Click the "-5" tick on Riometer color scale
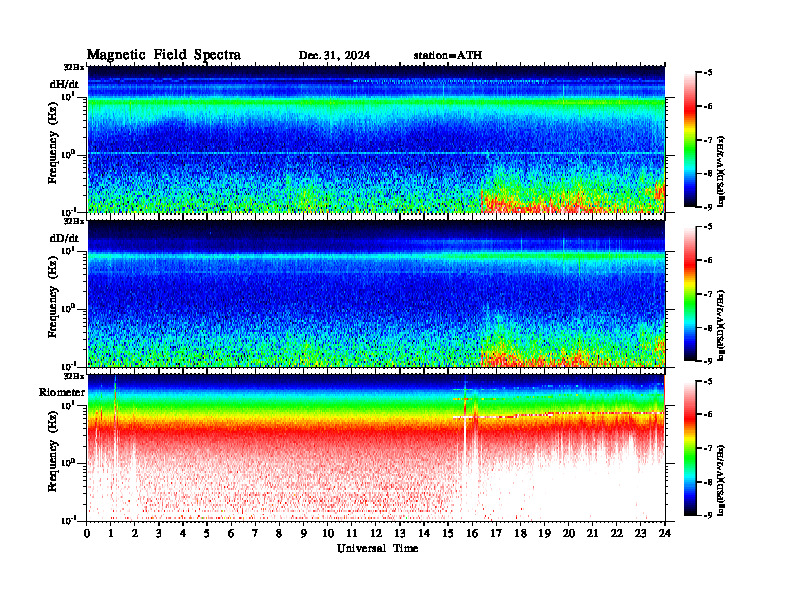Screen dimensions: 792x612 point(708,382)
